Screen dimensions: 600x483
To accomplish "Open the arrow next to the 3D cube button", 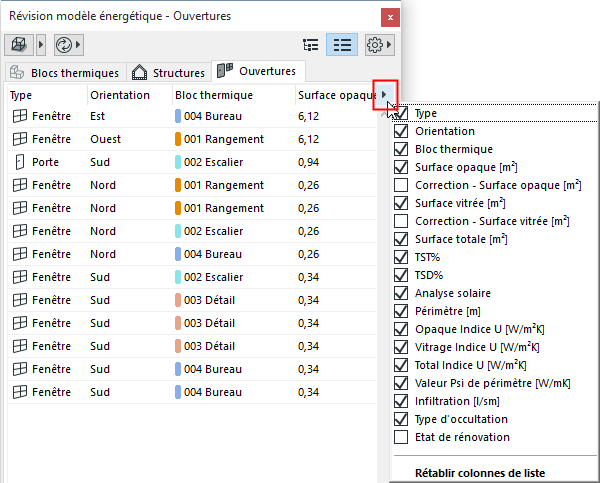I will coord(41,45).
